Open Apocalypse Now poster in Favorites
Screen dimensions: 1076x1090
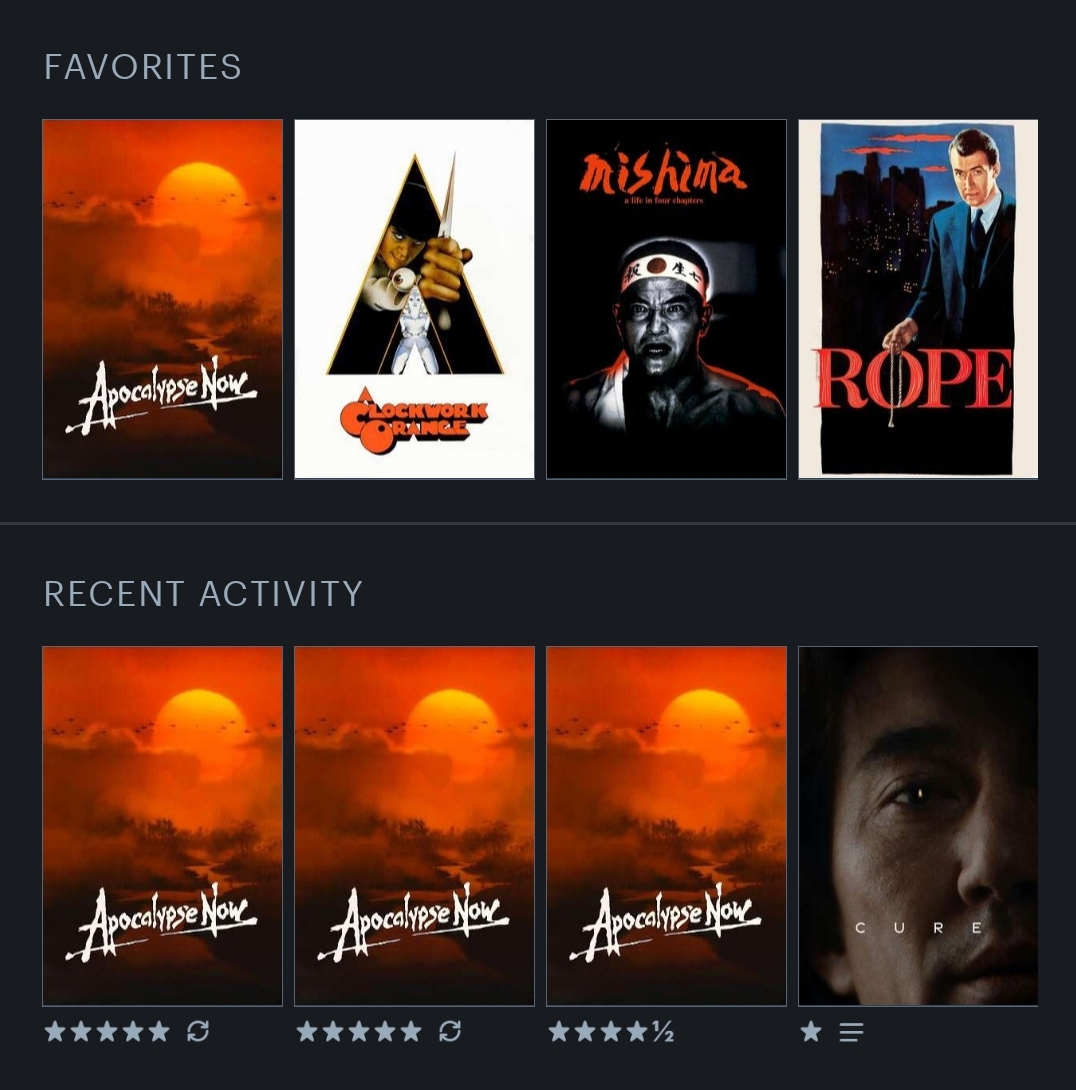[x=163, y=299]
